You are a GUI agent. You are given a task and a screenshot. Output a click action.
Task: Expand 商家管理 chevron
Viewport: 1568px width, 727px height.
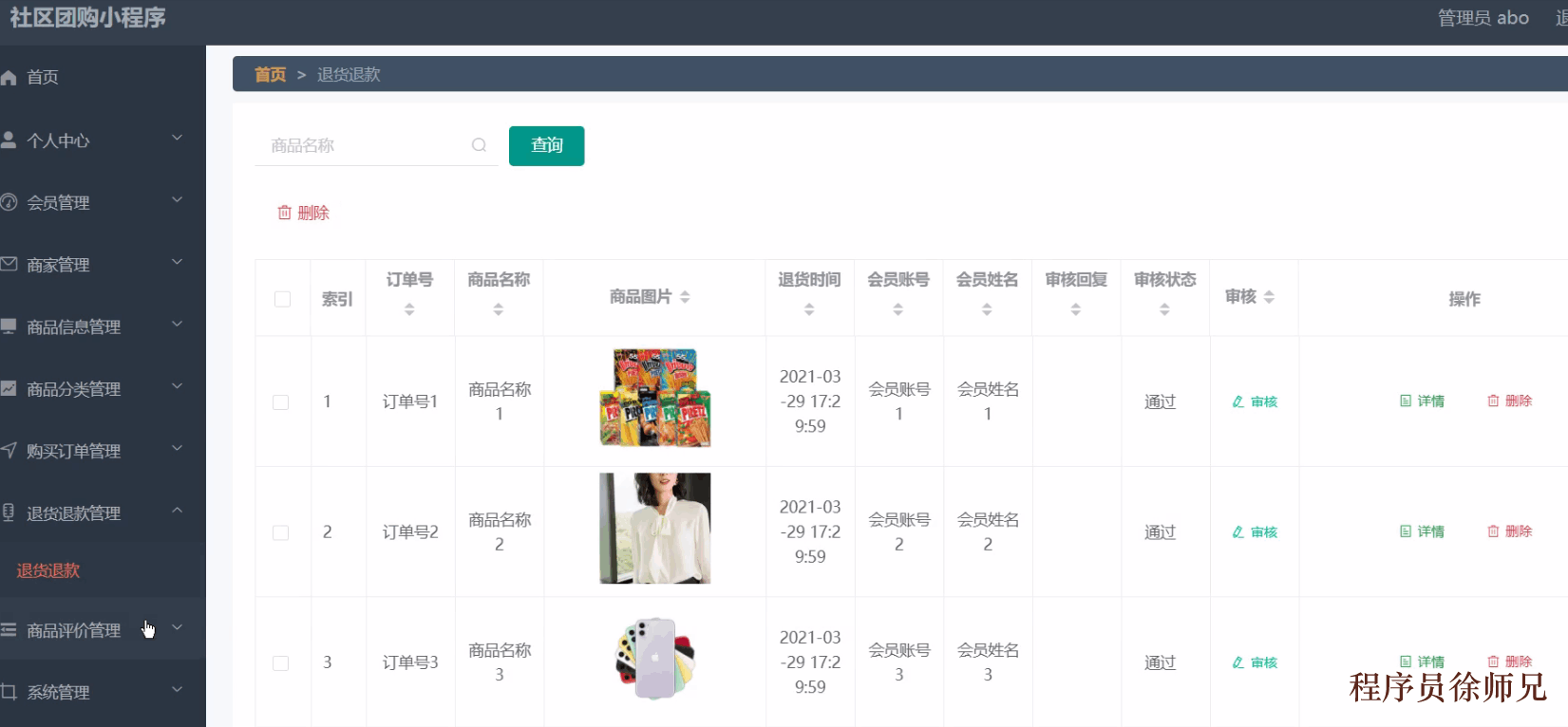pos(177,263)
